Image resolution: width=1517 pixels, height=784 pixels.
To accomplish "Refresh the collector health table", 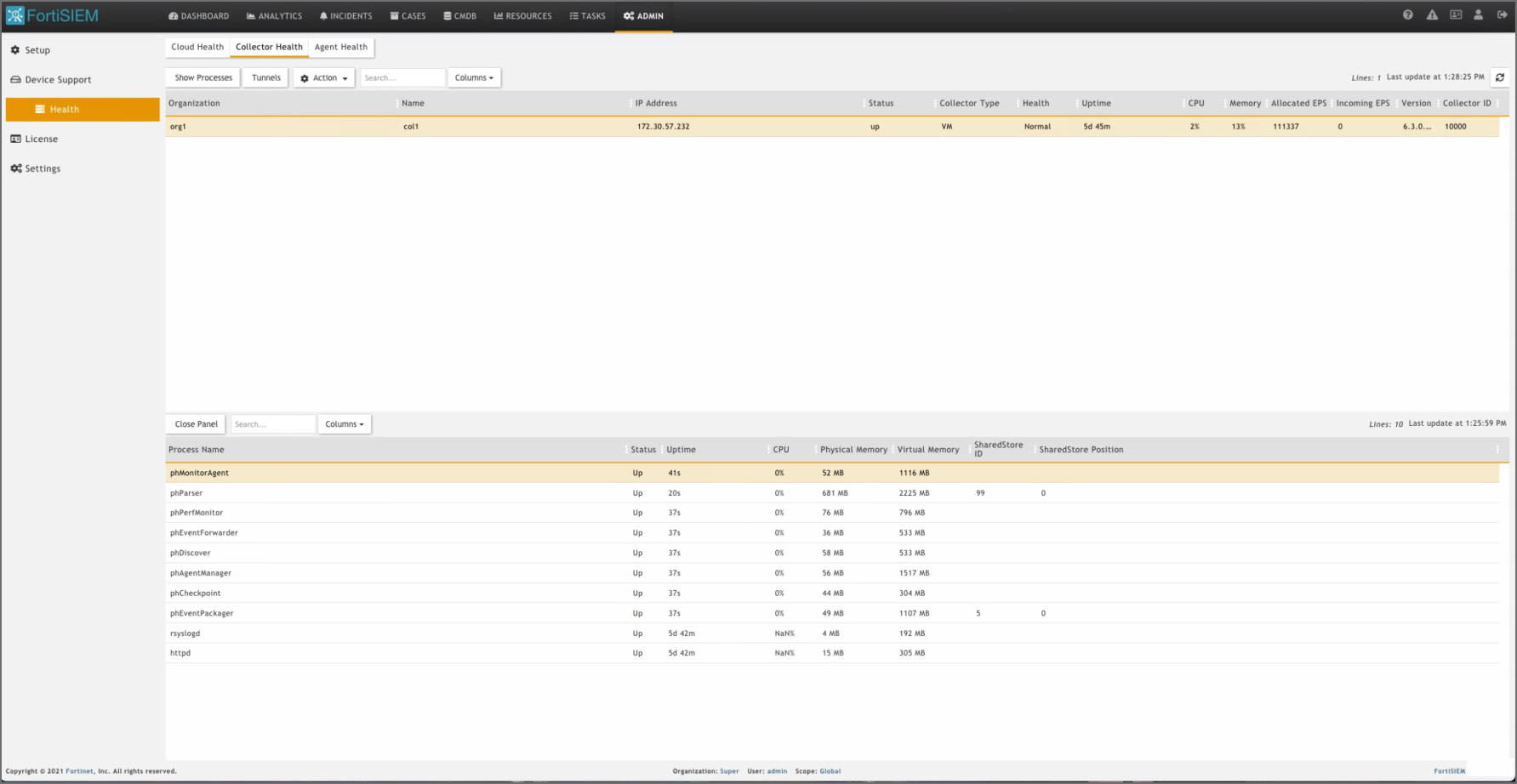I will click(1501, 77).
